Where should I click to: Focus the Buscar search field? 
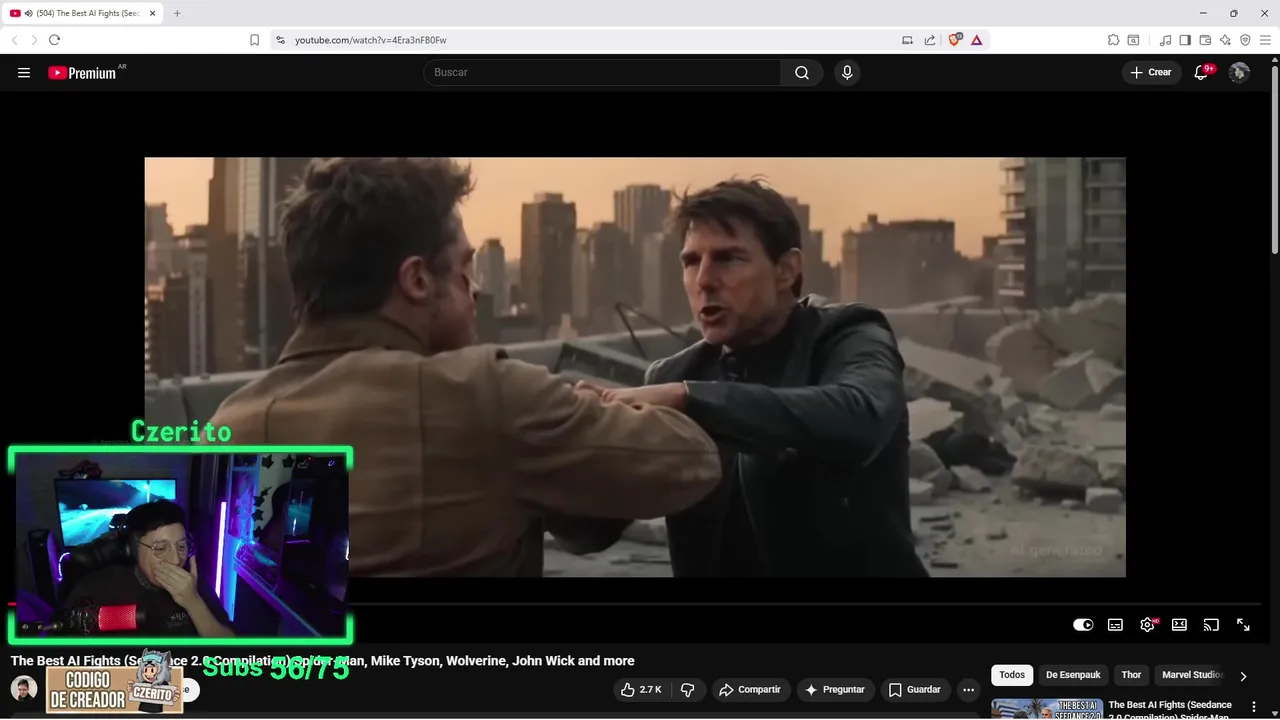[602, 72]
